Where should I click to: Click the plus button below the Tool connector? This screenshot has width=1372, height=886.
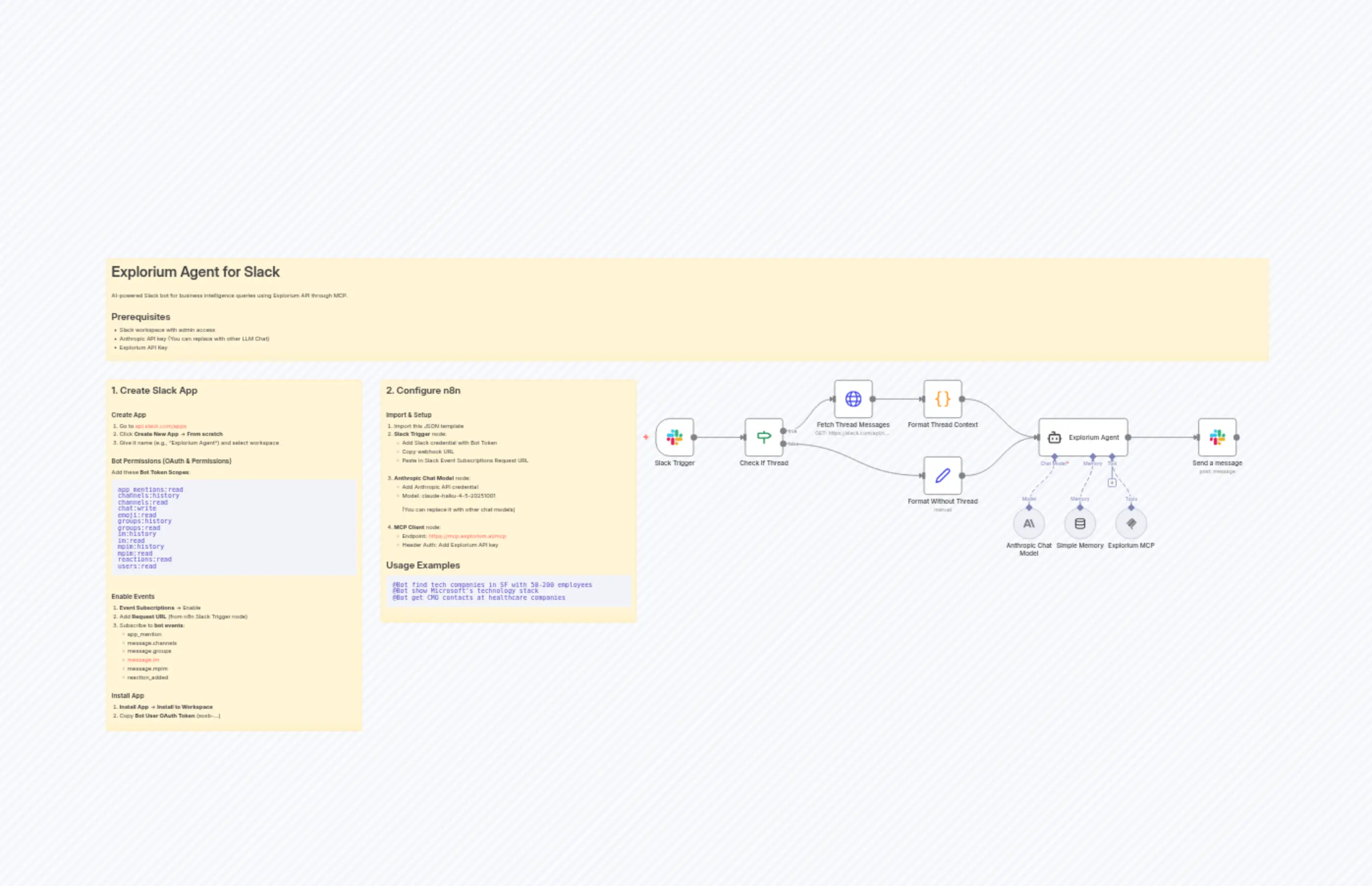click(1112, 483)
